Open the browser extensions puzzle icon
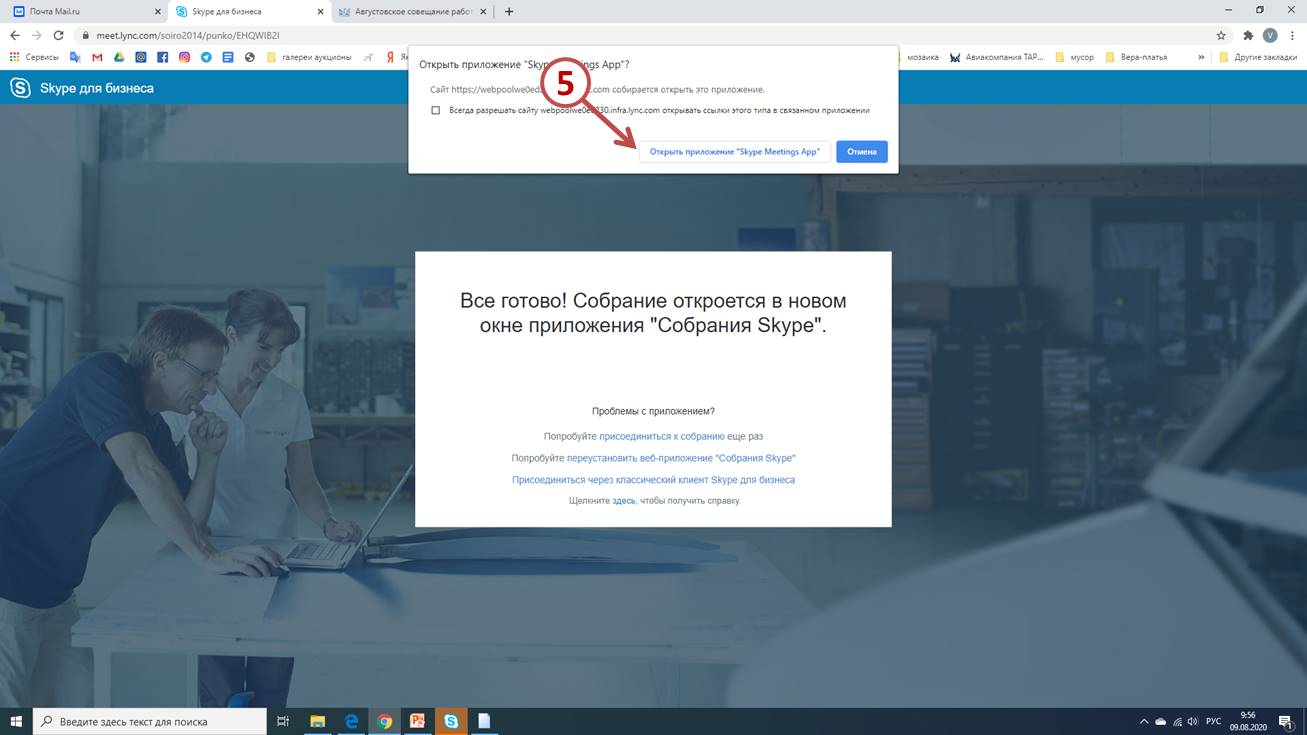The image size is (1307, 735). point(1248,35)
